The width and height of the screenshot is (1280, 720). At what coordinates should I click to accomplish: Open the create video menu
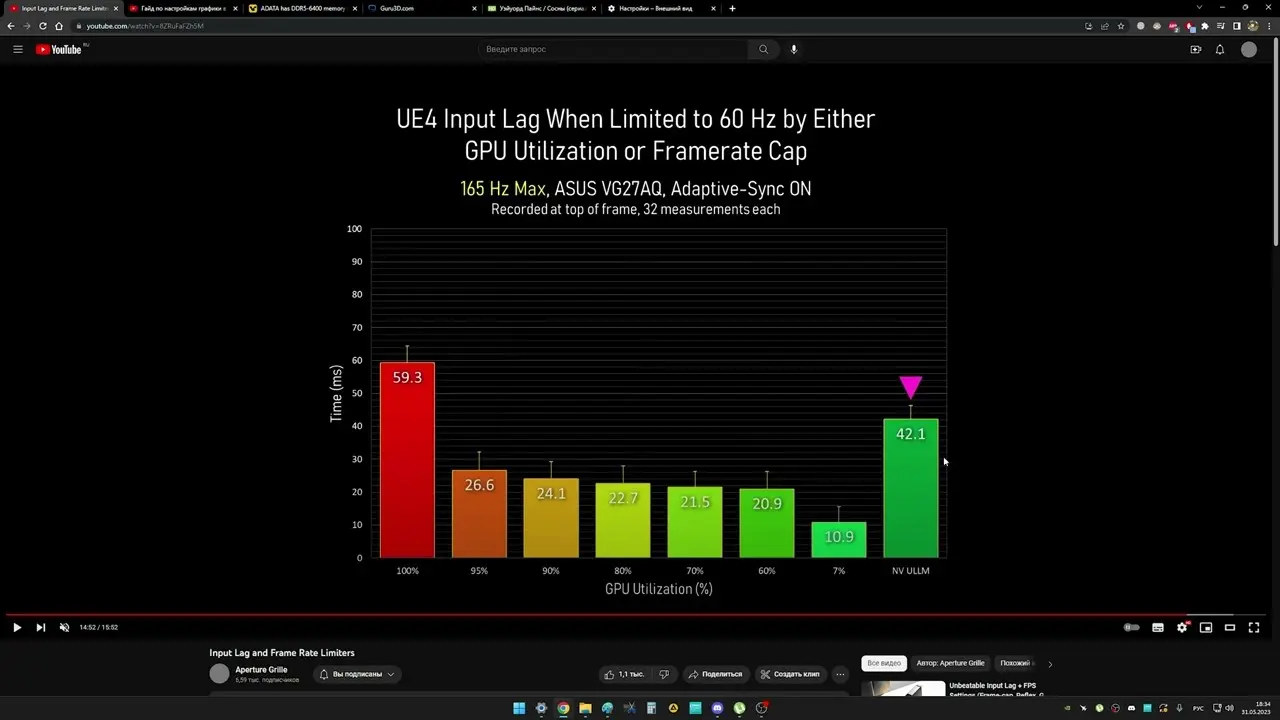1195,49
